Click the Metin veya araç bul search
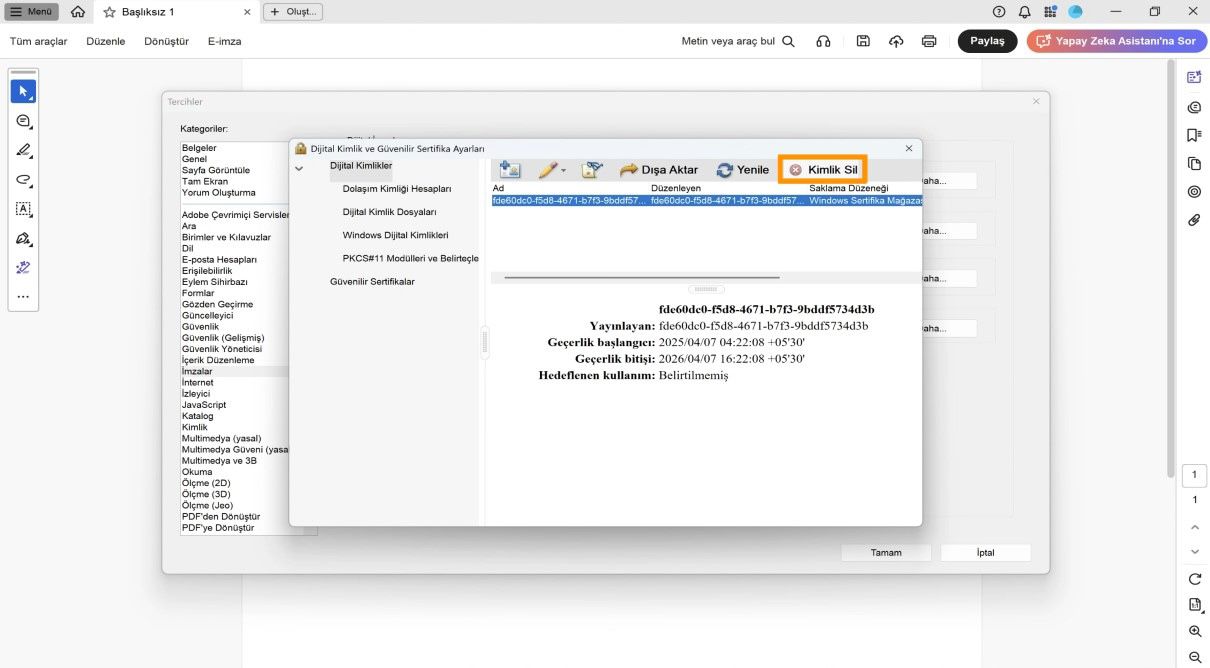Image resolution: width=1210 pixels, height=668 pixels. tap(738, 41)
